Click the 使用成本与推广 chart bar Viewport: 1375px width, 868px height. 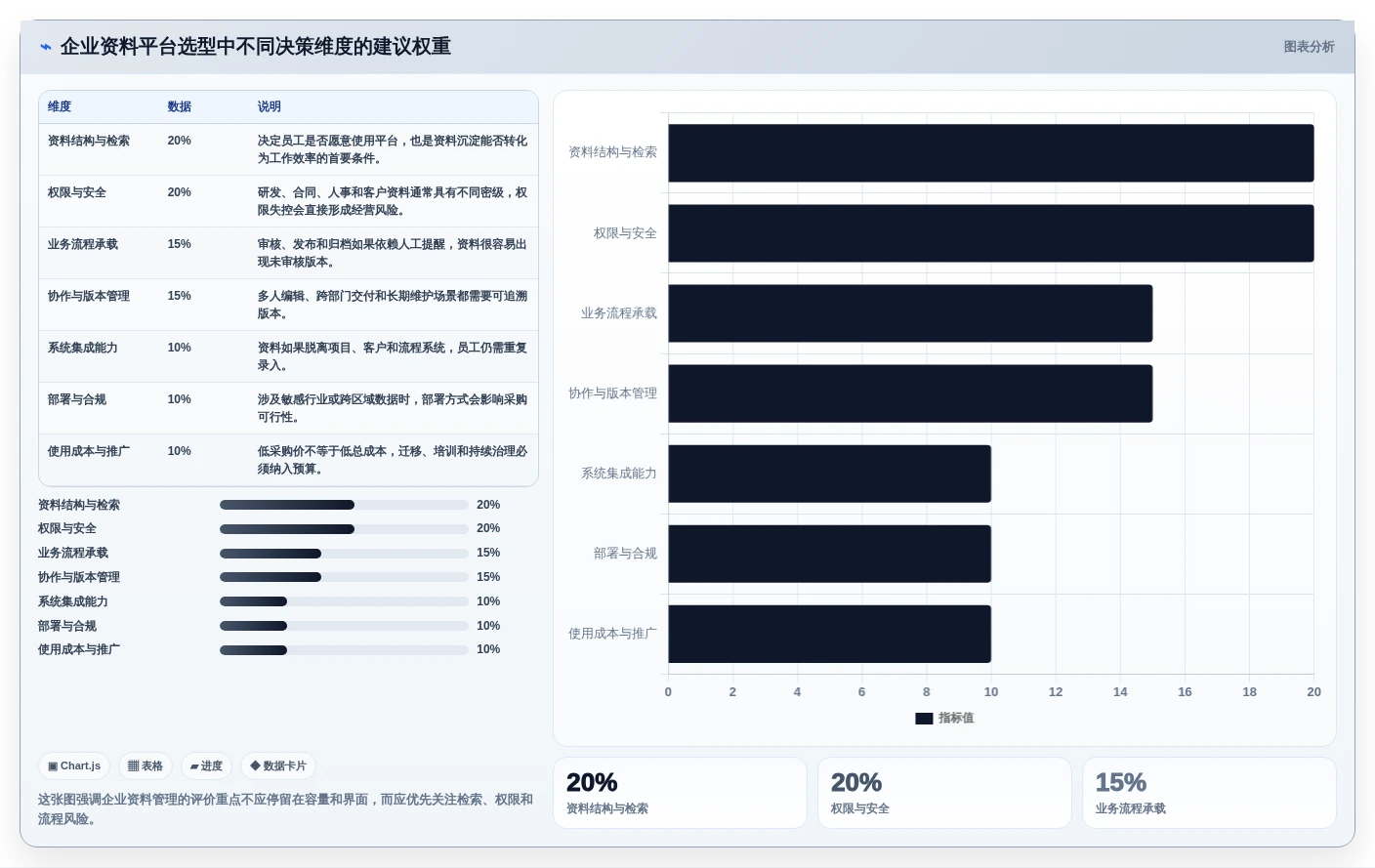(x=830, y=634)
